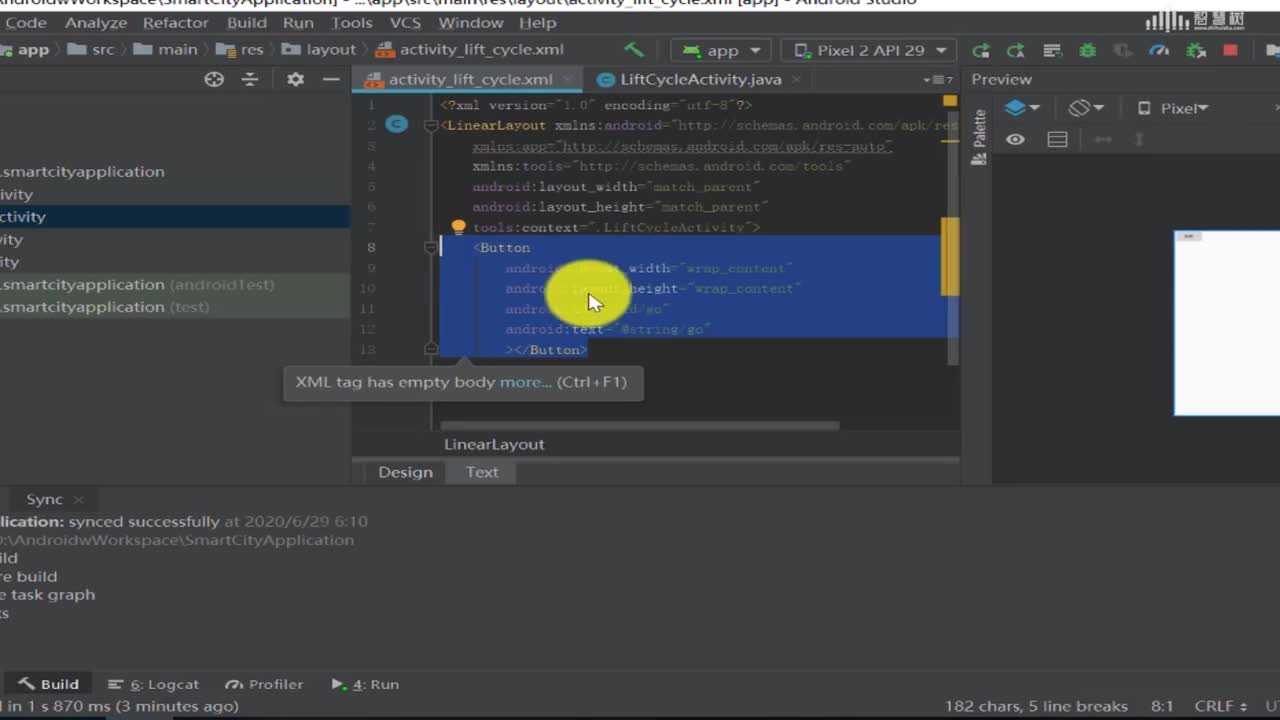Click the main breadcrumb folder

pos(165,49)
